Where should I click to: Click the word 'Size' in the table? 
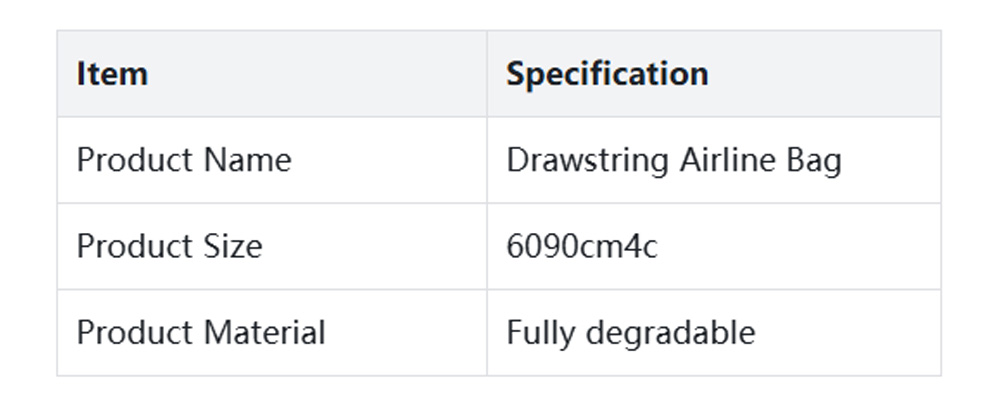[232, 246]
